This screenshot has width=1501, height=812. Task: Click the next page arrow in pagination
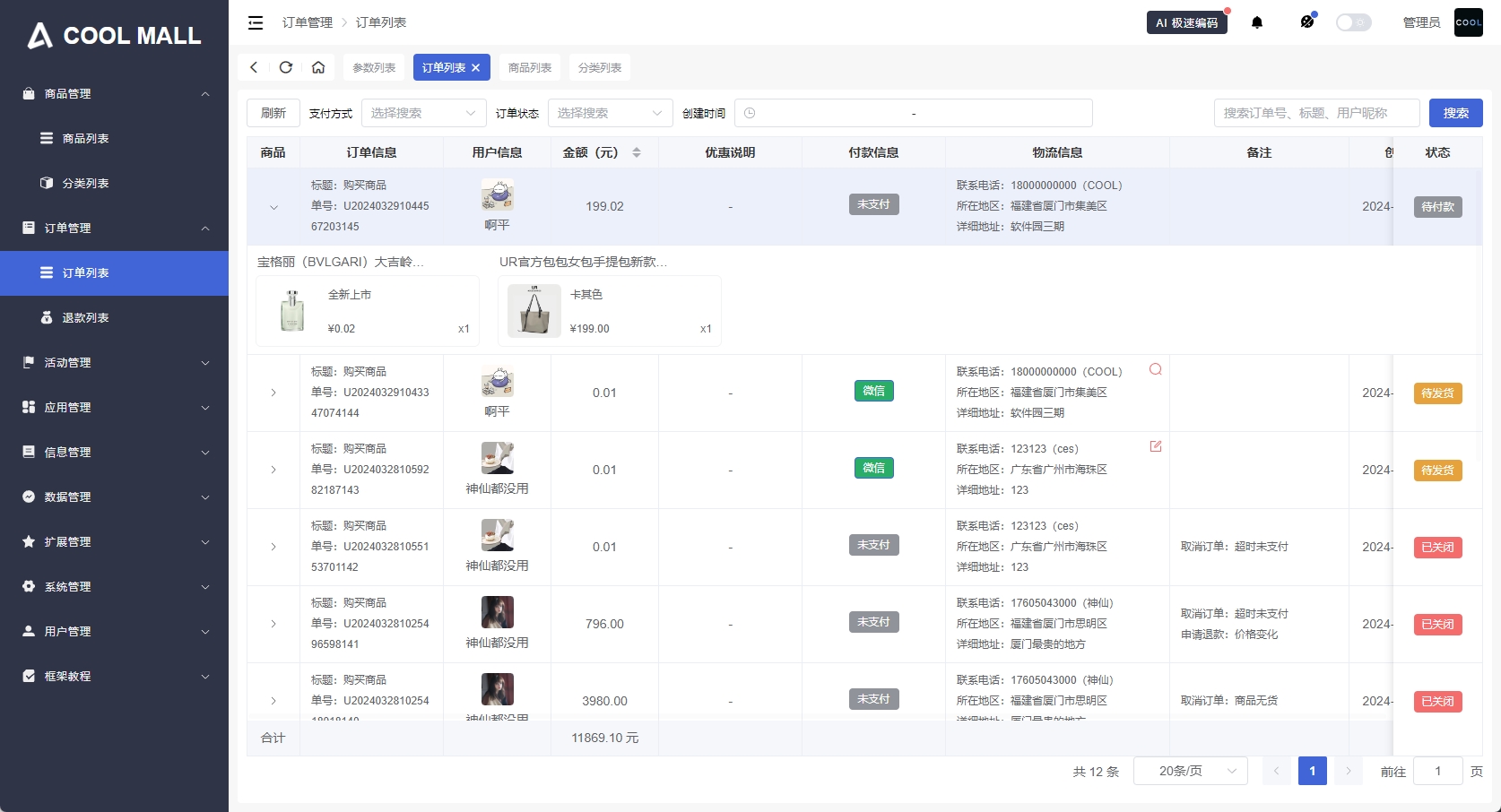pyautogui.click(x=1349, y=771)
